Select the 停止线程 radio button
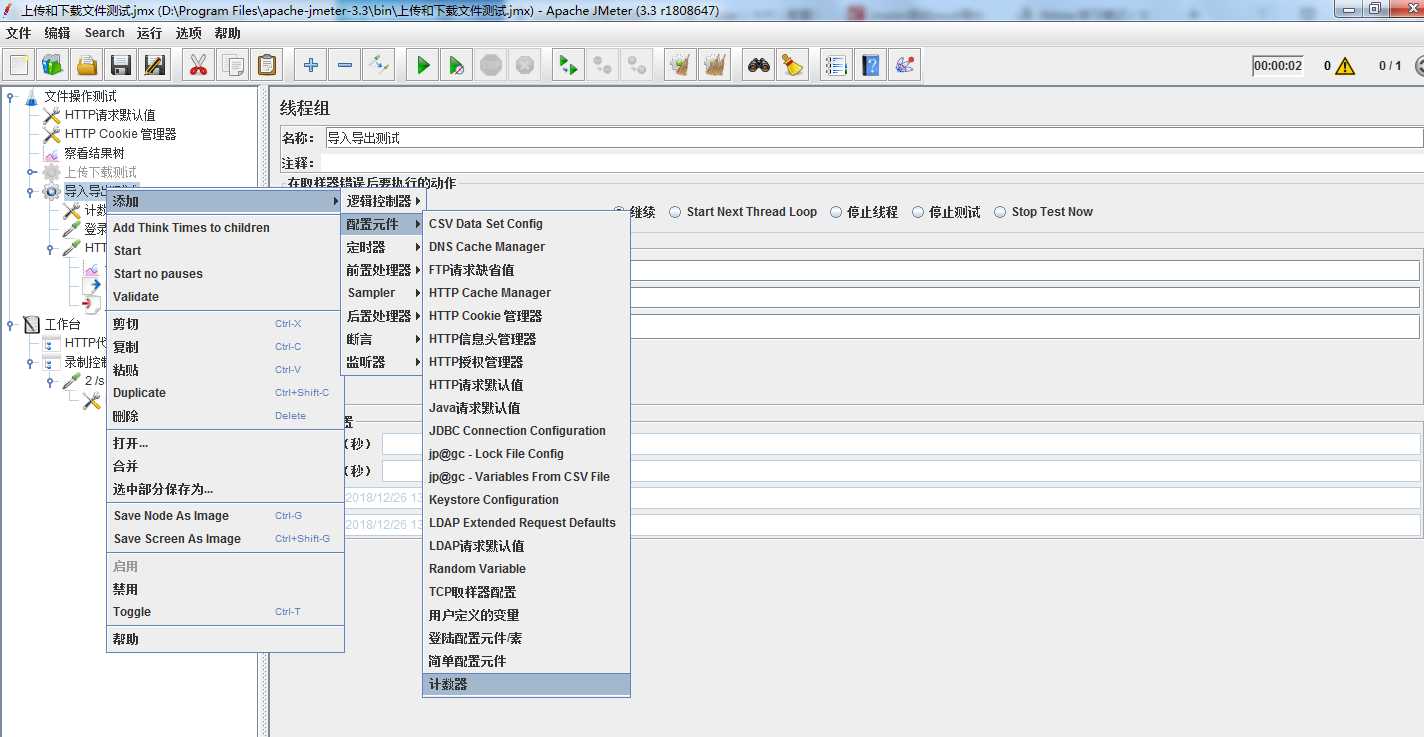This screenshot has width=1424, height=737. coord(836,212)
